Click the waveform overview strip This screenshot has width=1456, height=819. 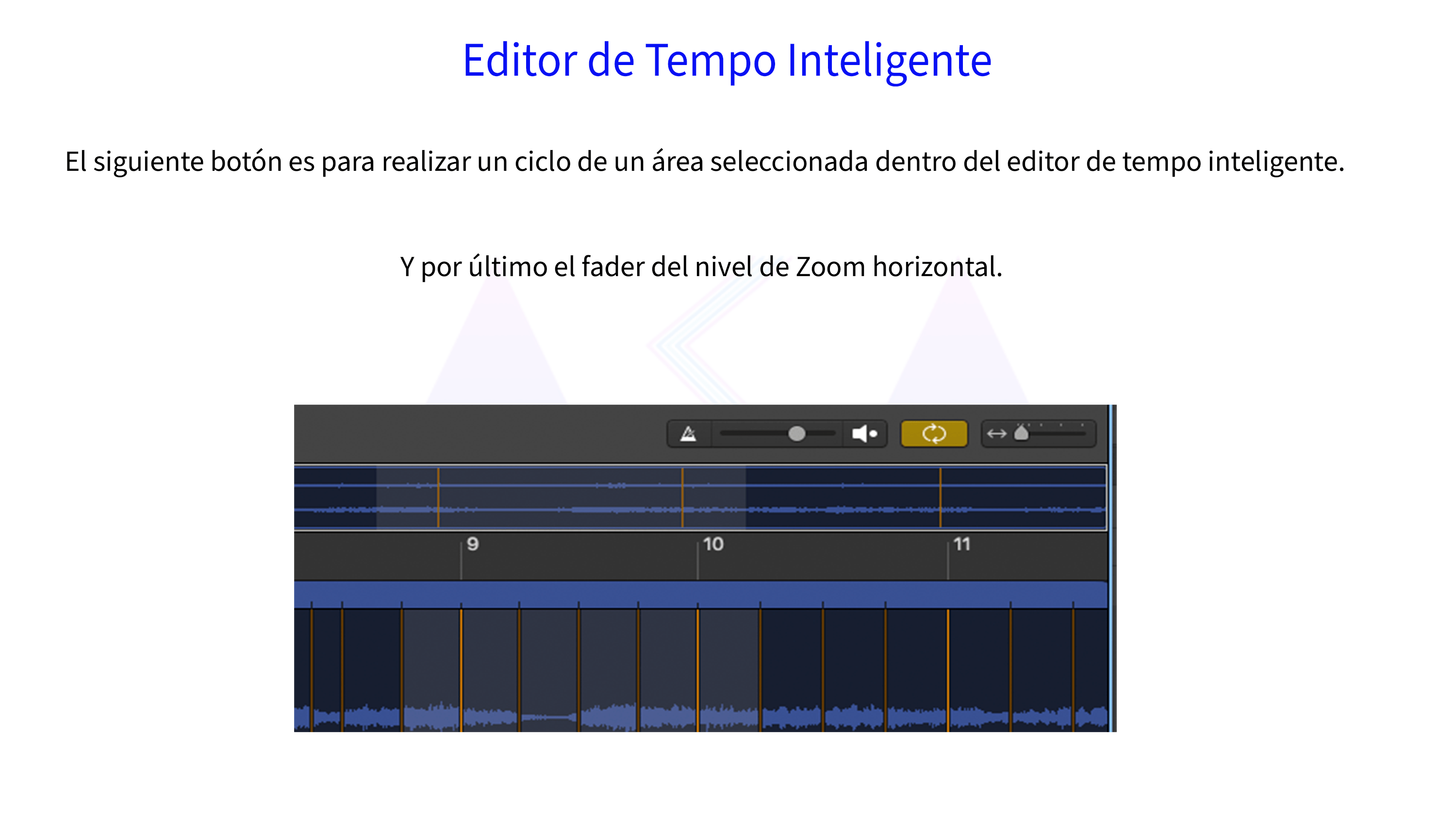coord(700,497)
